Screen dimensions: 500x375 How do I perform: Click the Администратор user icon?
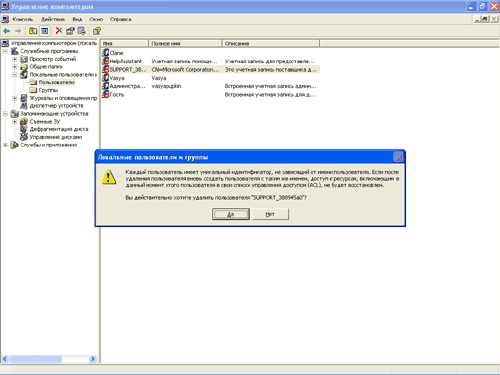pyautogui.click(x=106, y=86)
